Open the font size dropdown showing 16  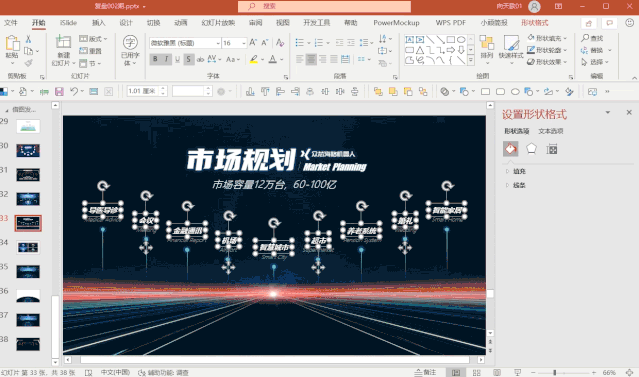tap(244, 43)
